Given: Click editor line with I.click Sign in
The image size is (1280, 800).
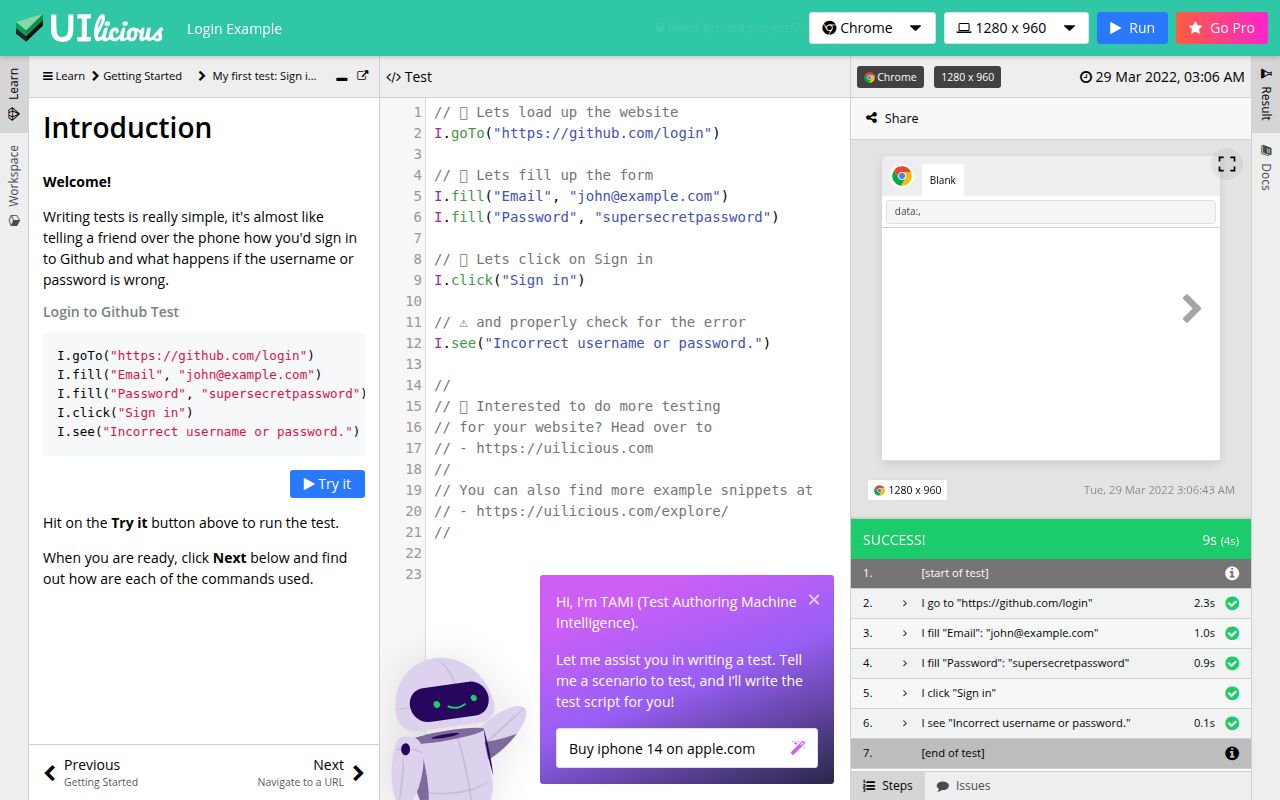Looking at the screenshot, I should pyautogui.click(x=509, y=280).
